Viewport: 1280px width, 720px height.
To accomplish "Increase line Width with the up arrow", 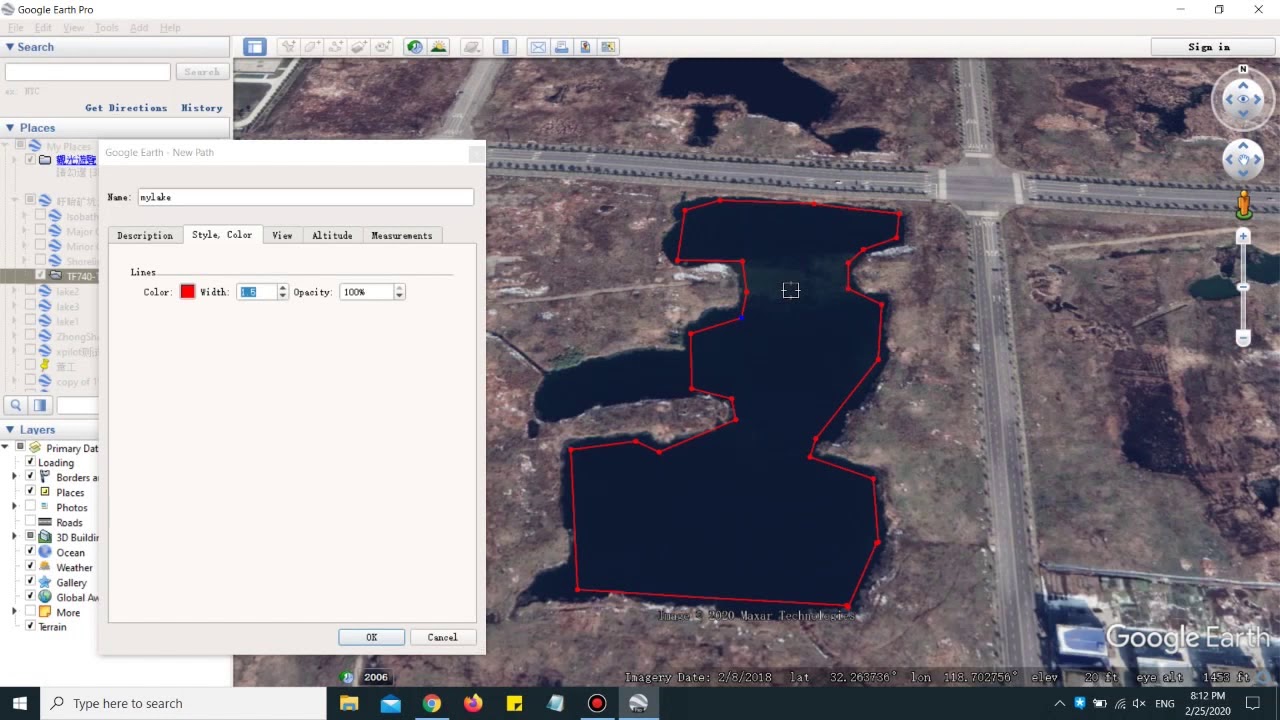I will coord(283,288).
